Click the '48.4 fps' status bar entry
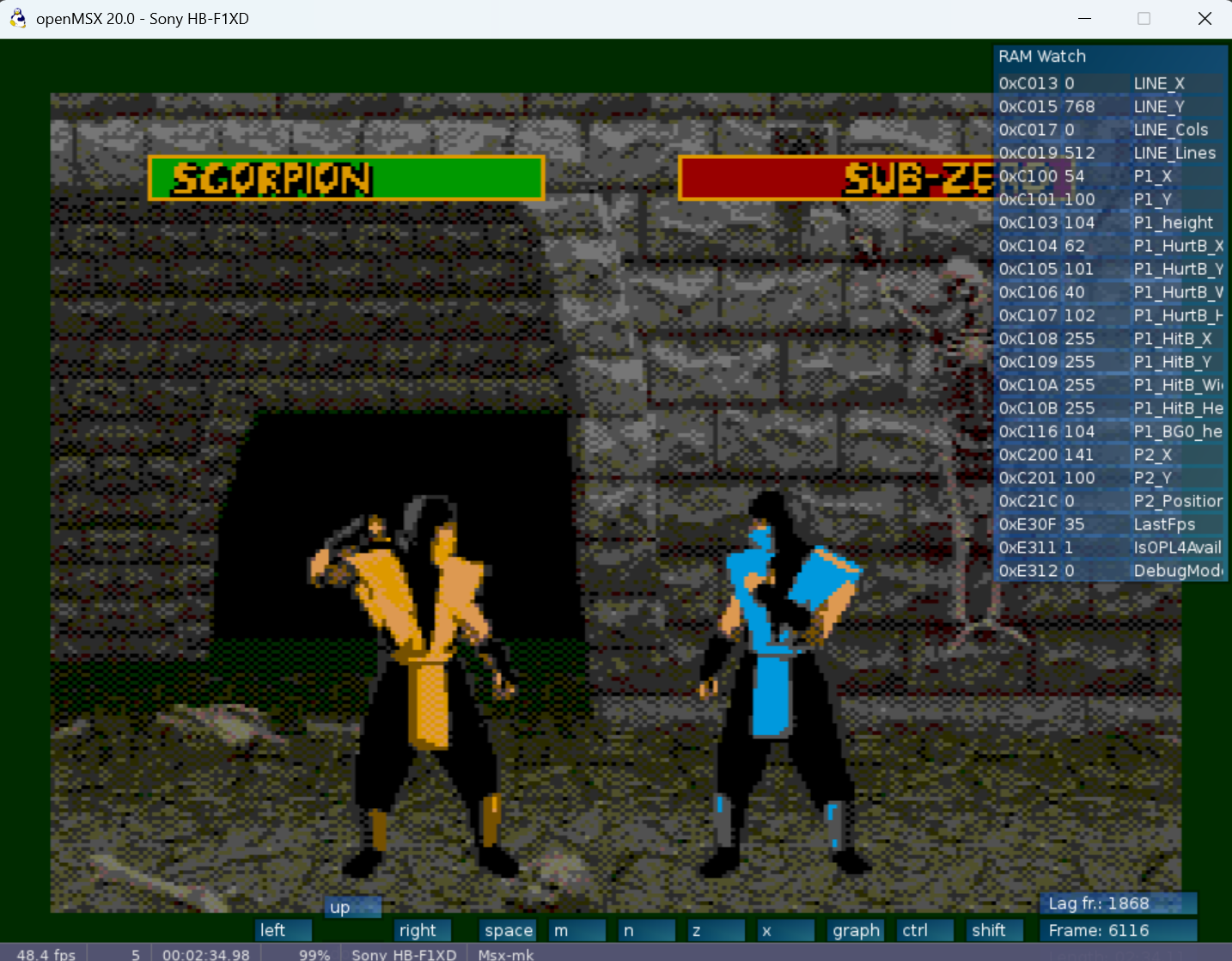 [46, 954]
